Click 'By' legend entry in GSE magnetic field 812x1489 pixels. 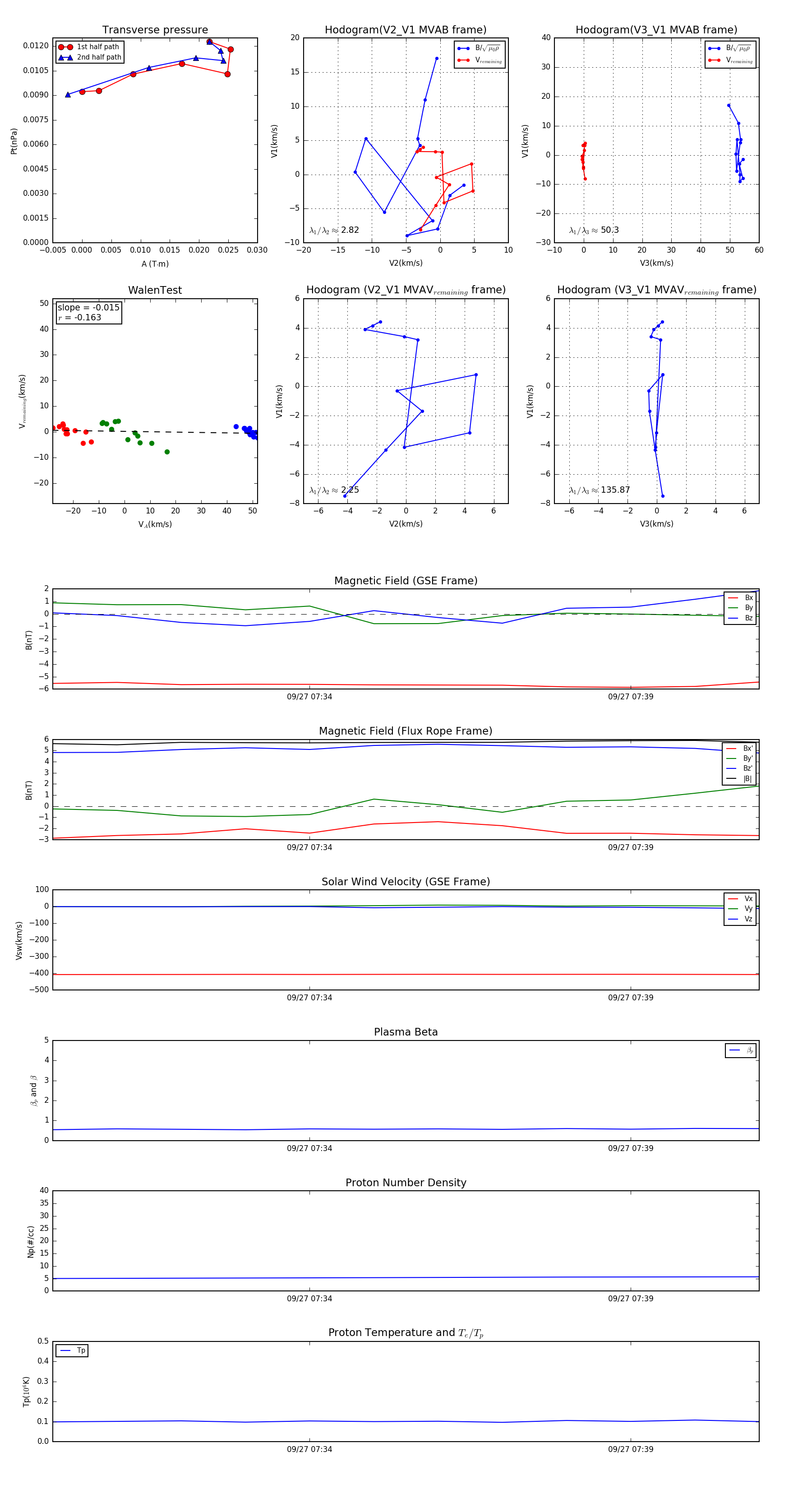tap(740, 608)
